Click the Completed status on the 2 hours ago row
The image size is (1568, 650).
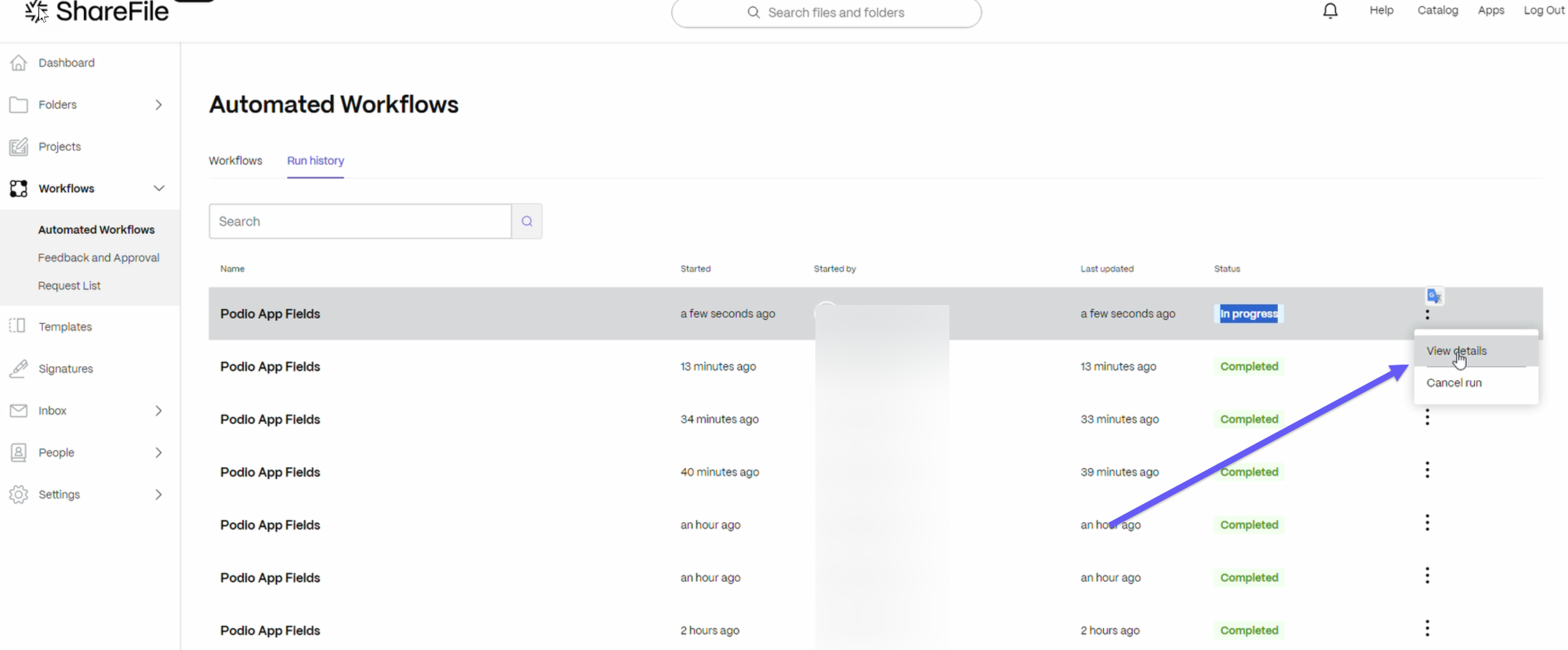click(1249, 630)
